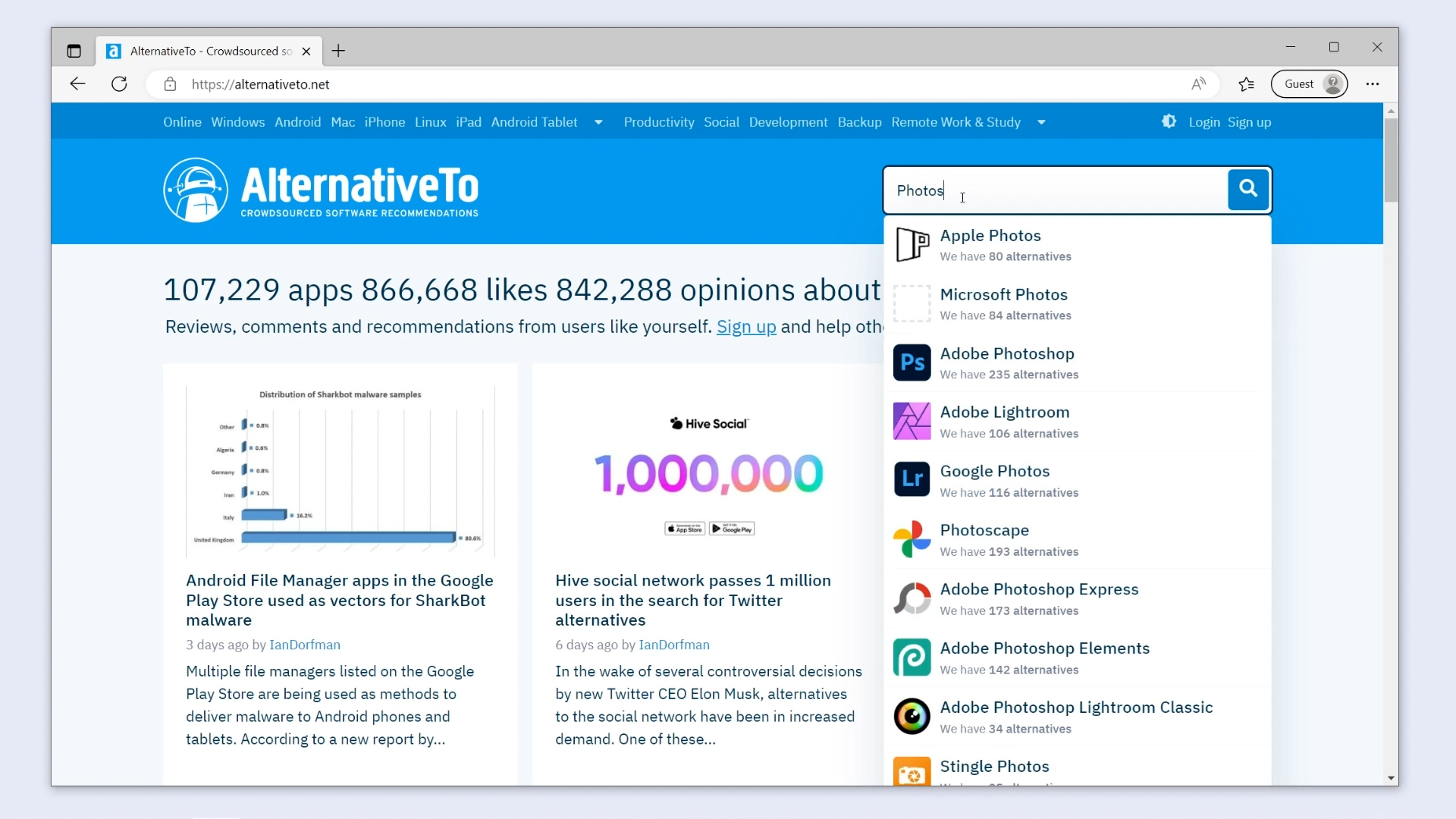The height and width of the screenshot is (819, 1456).
Task: Toggle the dark mode theme icon
Action: pyautogui.click(x=1169, y=121)
